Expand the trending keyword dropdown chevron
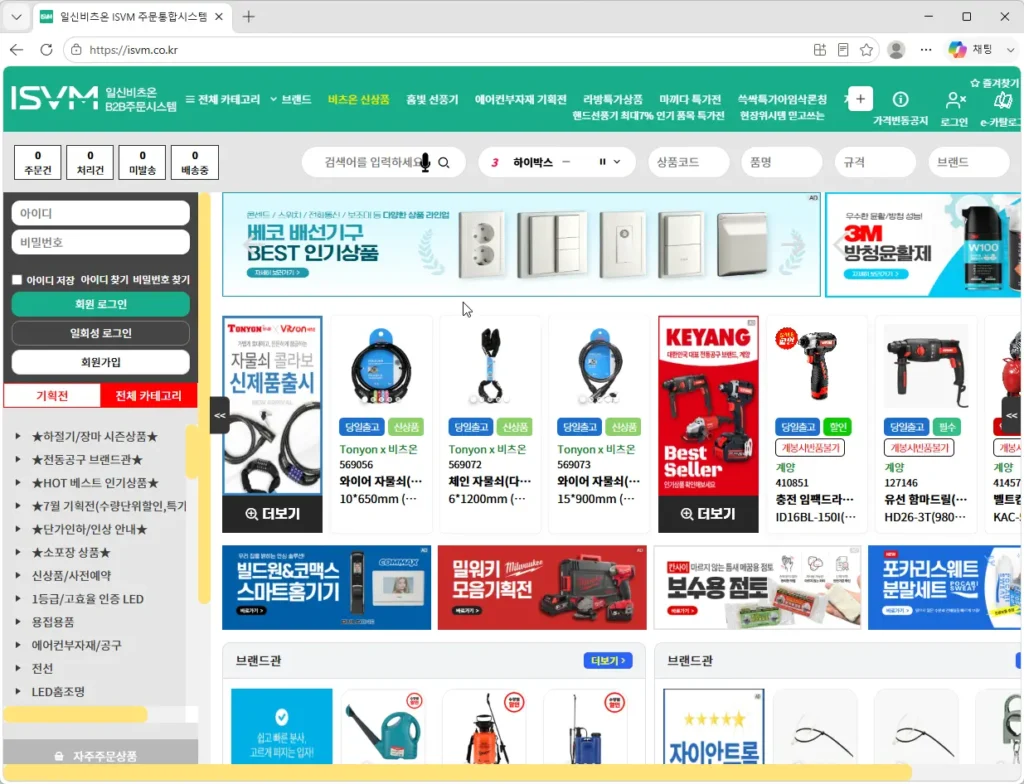1024x784 pixels. pos(617,162)
